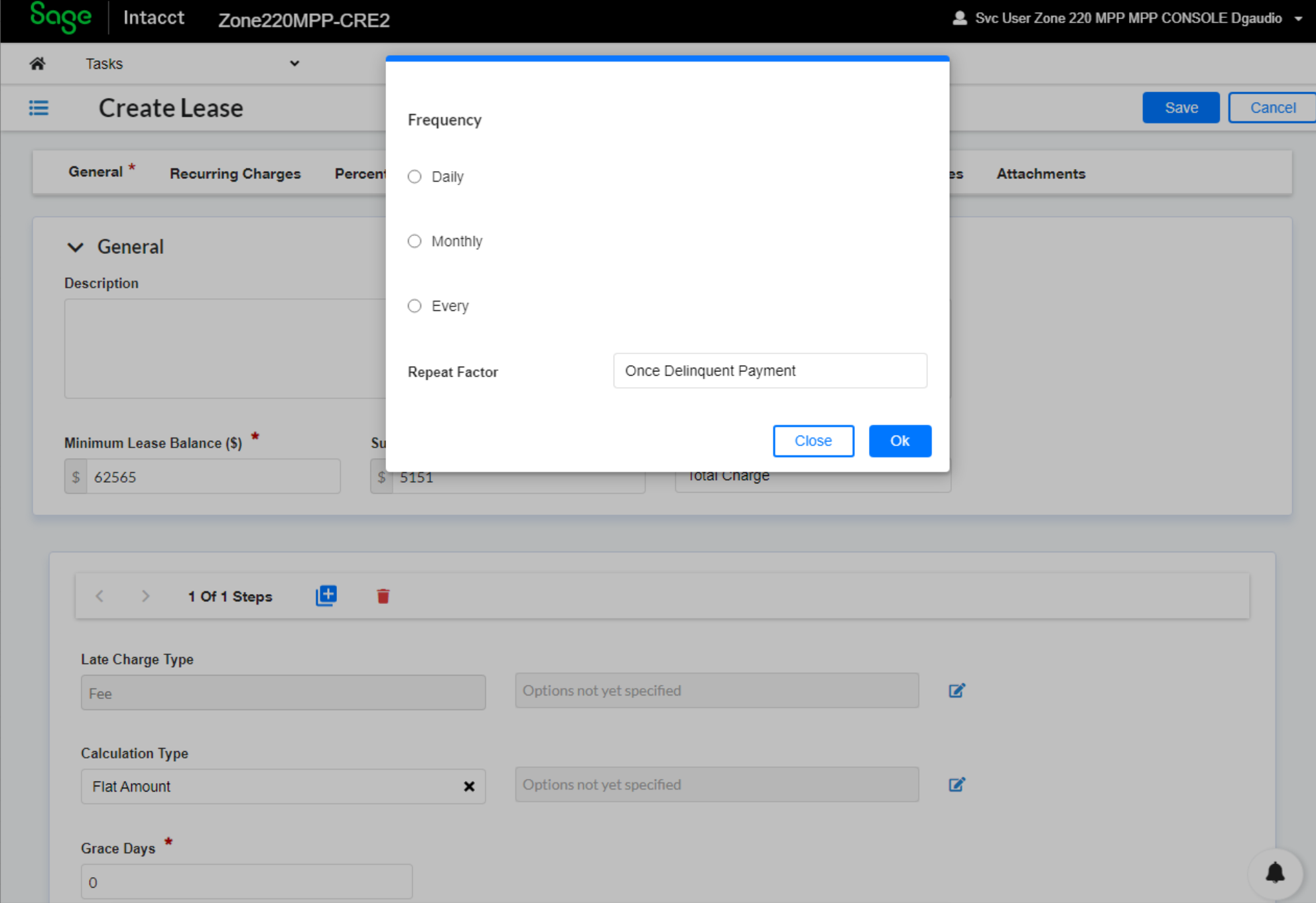Image resolution: width=1316 pixels, height=903 pixels.
Task: Go to next step arrow
Action: [x=145, y=596]
